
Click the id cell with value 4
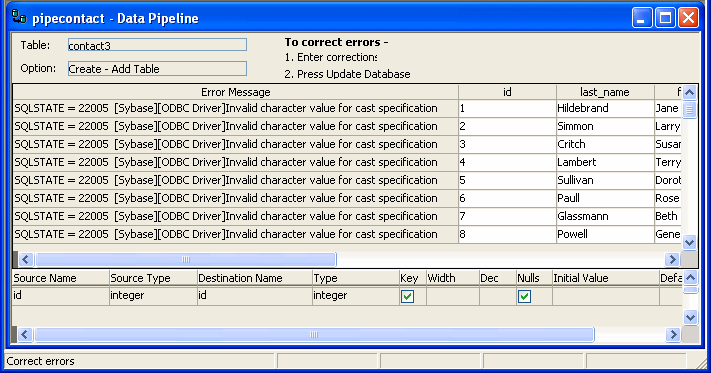(x=507, y=162)
